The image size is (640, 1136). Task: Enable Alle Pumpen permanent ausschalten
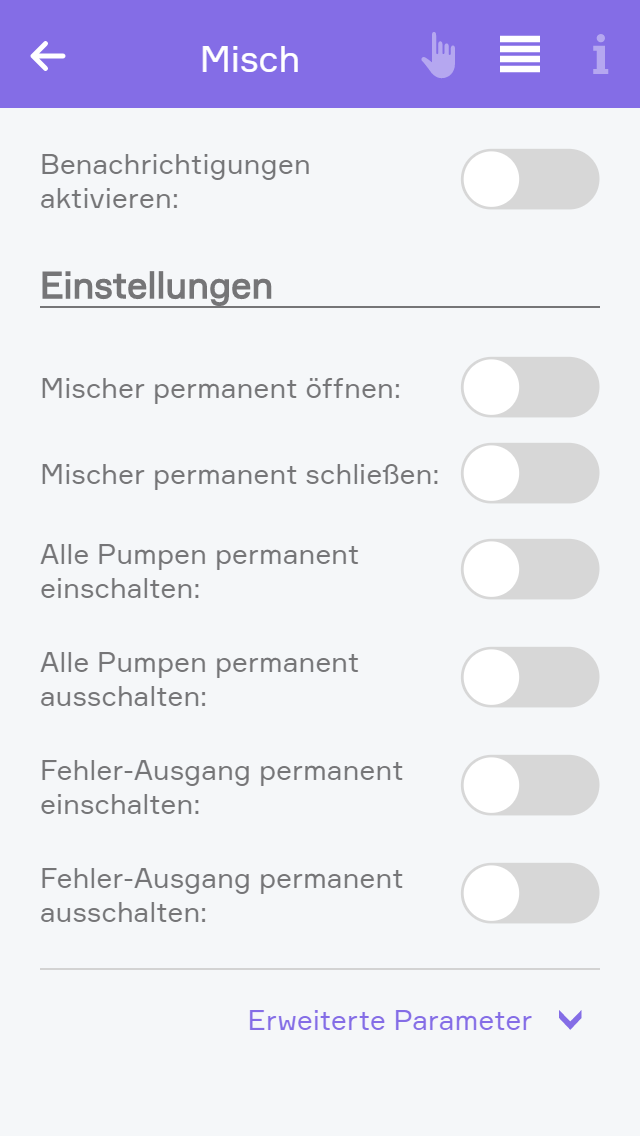pyautogui.click(x=530, y=677)
